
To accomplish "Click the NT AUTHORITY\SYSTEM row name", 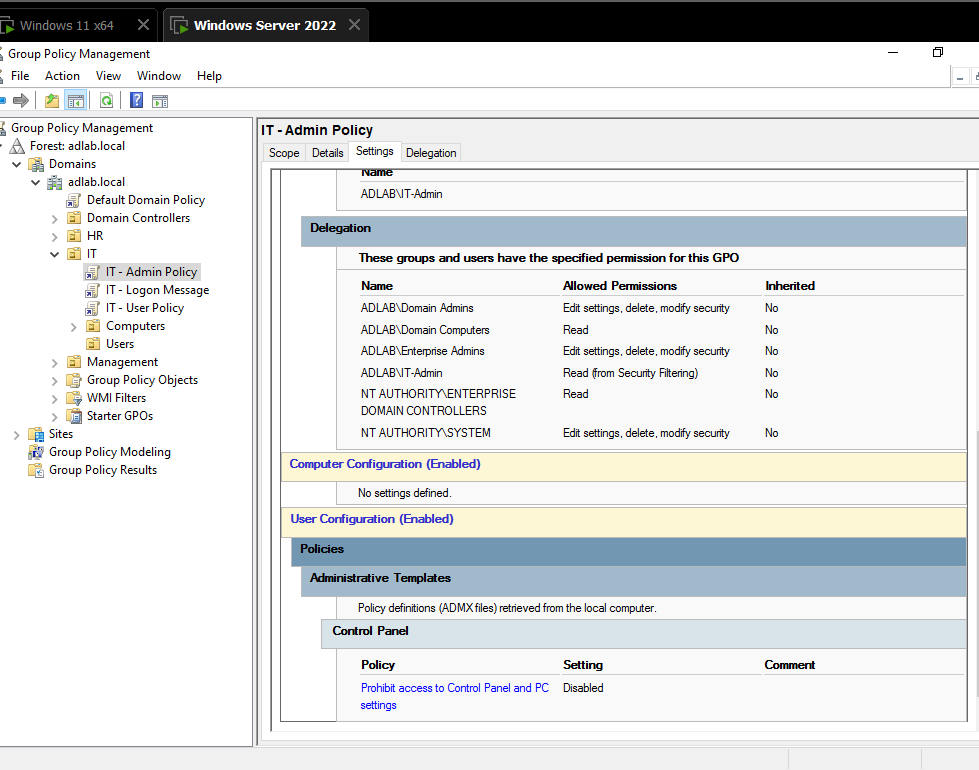I will coord(426,433).
